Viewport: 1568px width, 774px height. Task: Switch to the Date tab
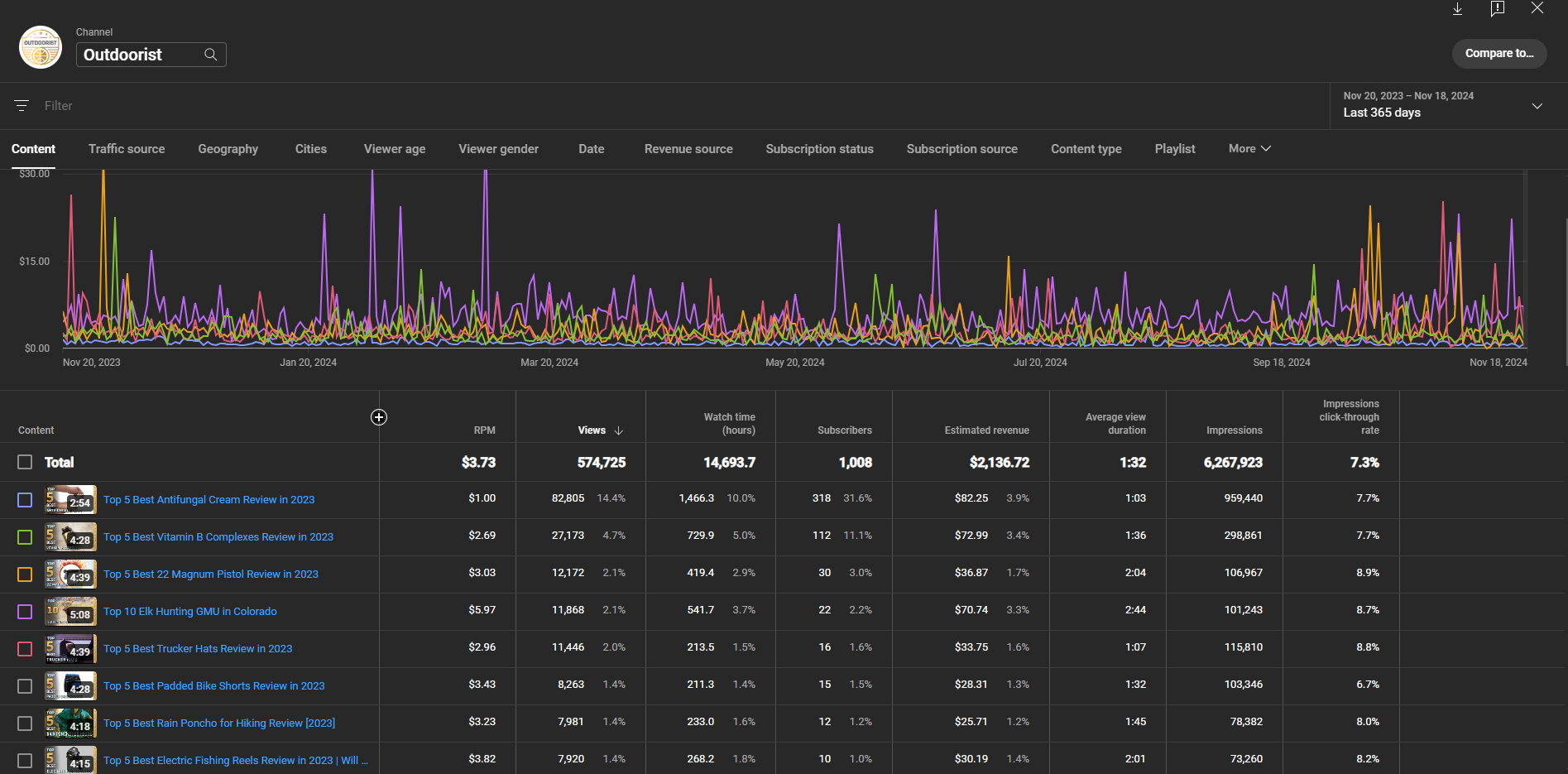tap(592, 149)
